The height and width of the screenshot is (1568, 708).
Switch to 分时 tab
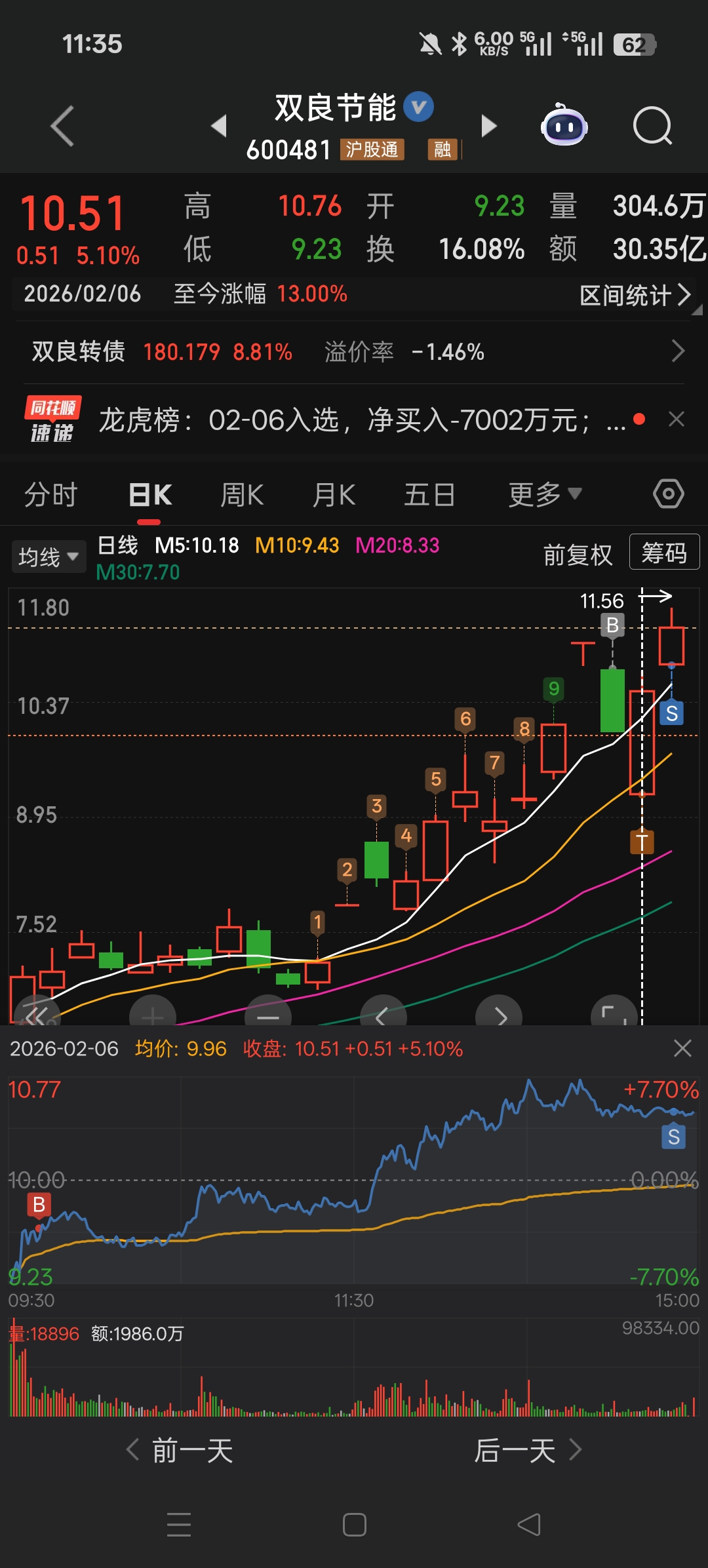pos(51,494)
